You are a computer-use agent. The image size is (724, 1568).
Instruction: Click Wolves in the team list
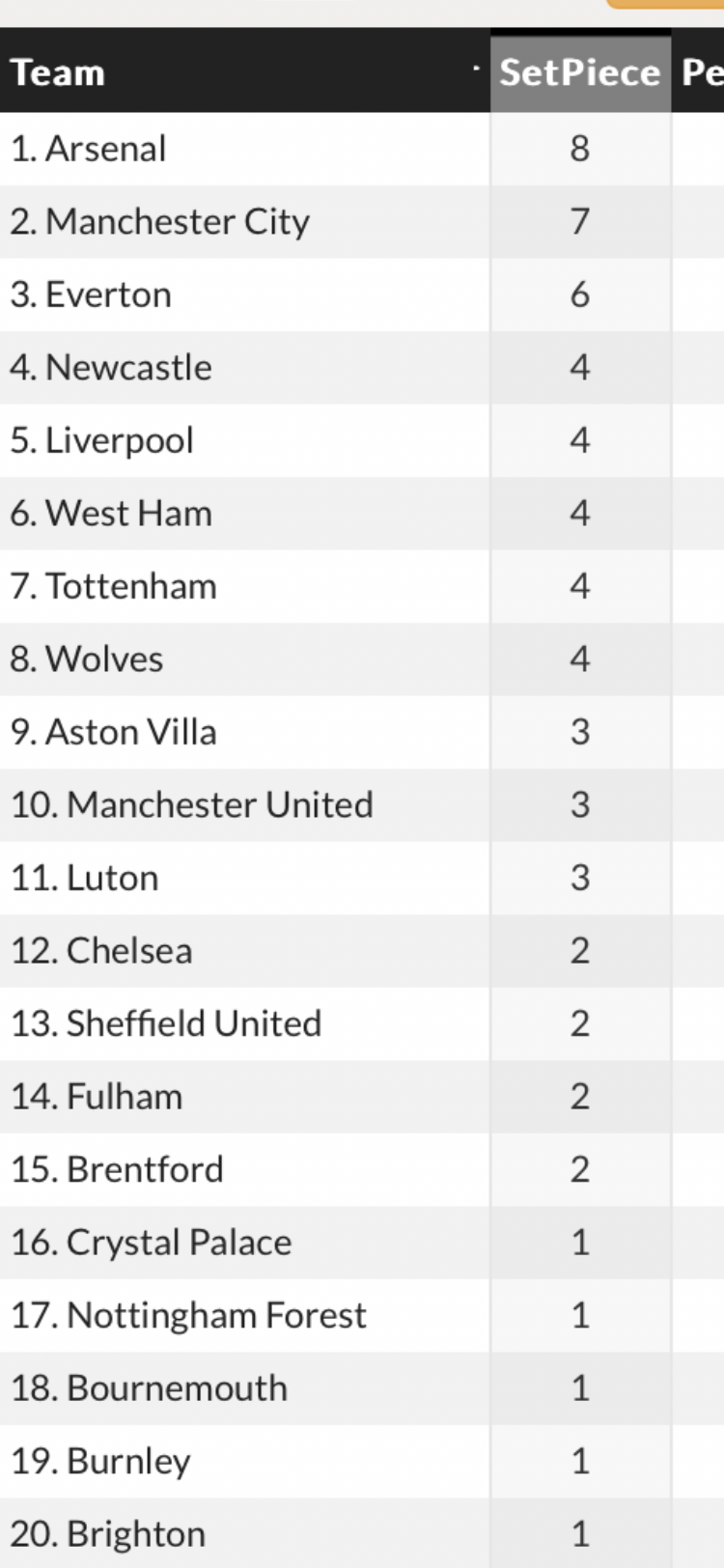(104, 659)
